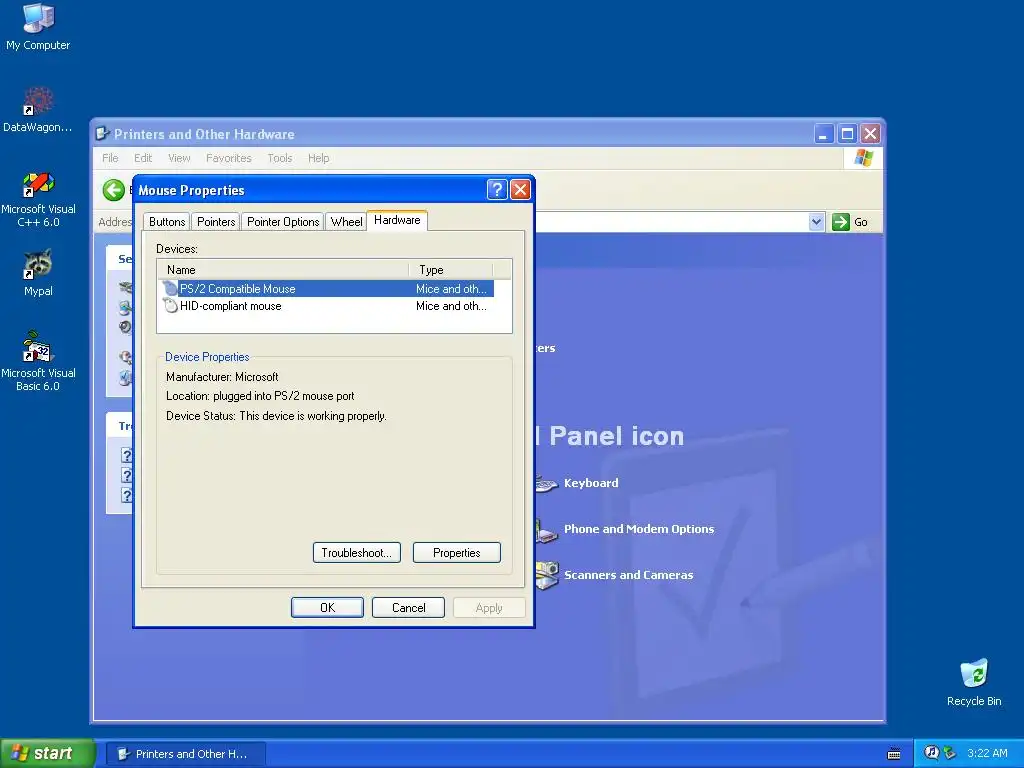Select the PS/2 Compatible Mouse row

coord(326,289)
